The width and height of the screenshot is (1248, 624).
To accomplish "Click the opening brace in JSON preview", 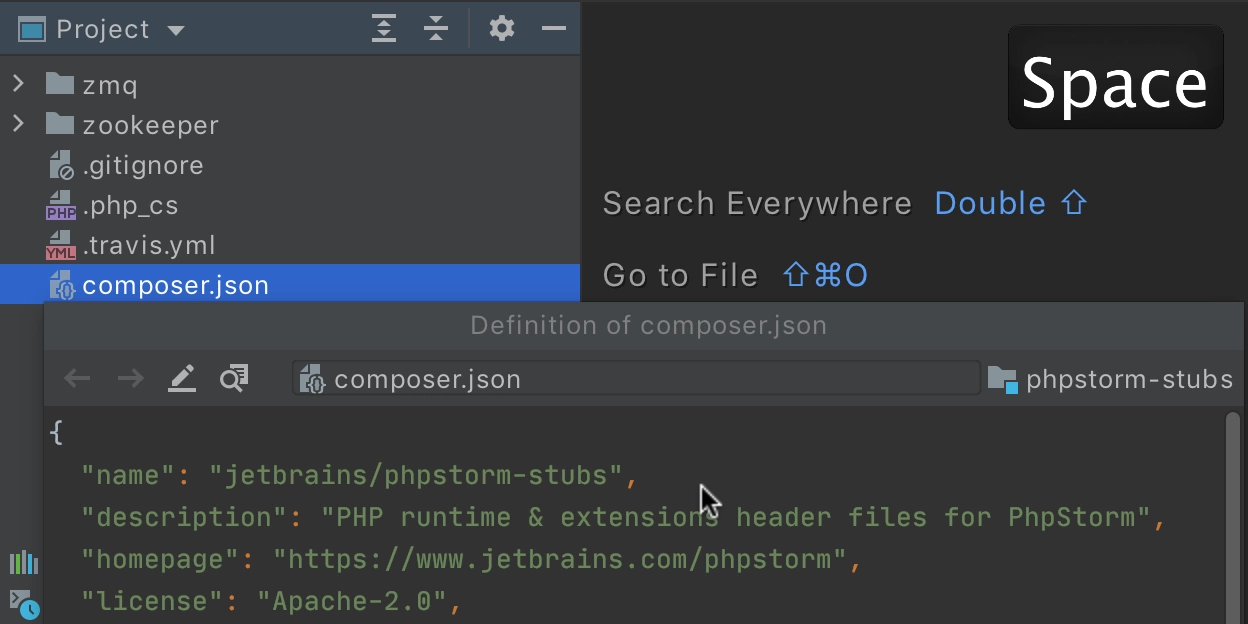I will coord(56,433).
